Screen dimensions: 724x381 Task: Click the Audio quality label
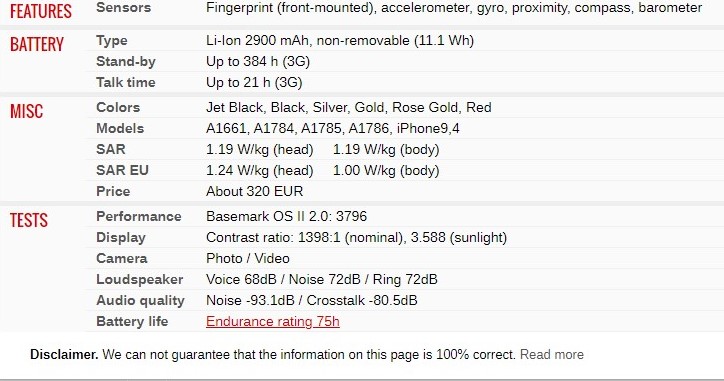click(140, 301)
